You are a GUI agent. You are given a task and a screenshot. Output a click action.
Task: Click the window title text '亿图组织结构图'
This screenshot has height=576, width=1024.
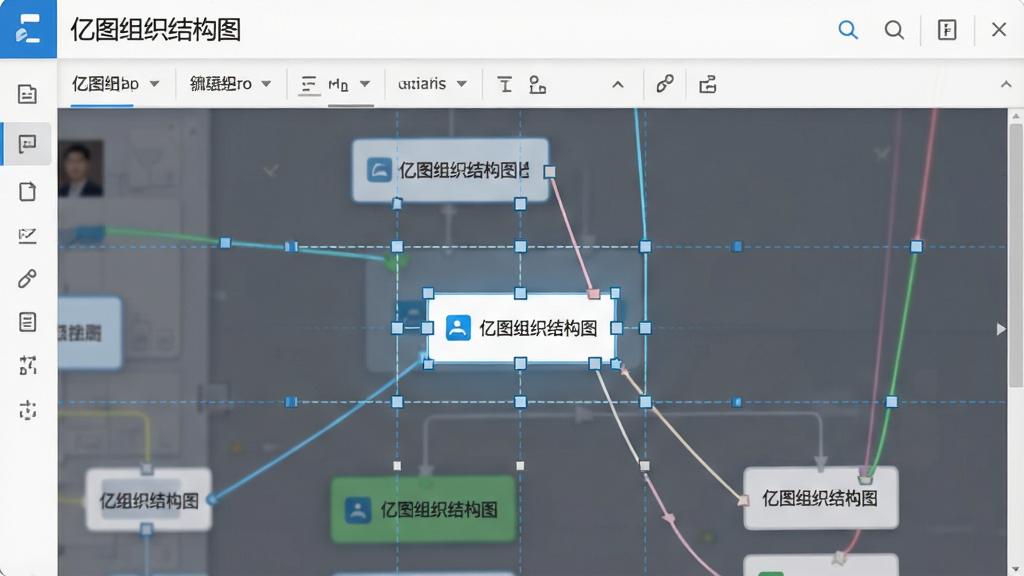pyautogui.click(x=155, y=29)
